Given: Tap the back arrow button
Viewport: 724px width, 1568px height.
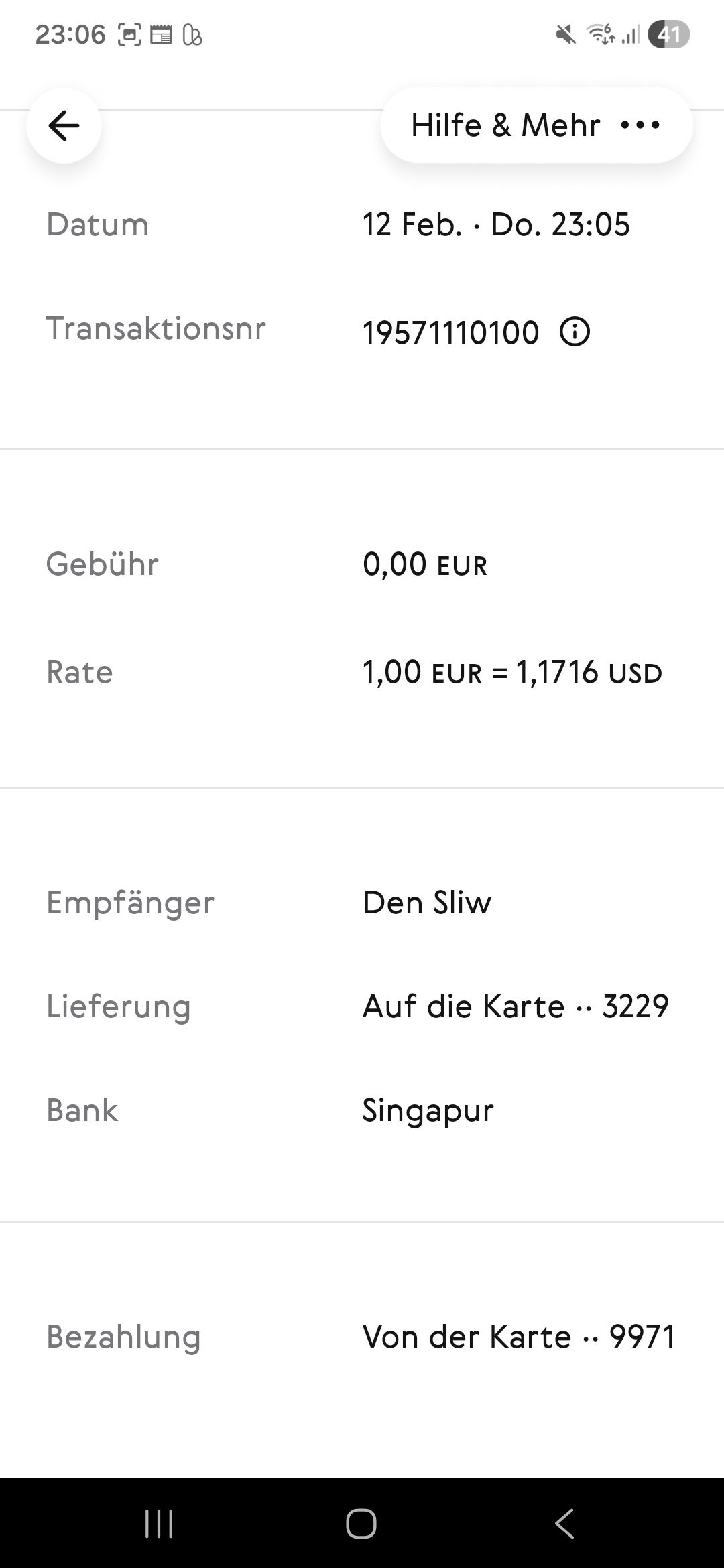Looking at the screenshot, I should coord(64,125).
